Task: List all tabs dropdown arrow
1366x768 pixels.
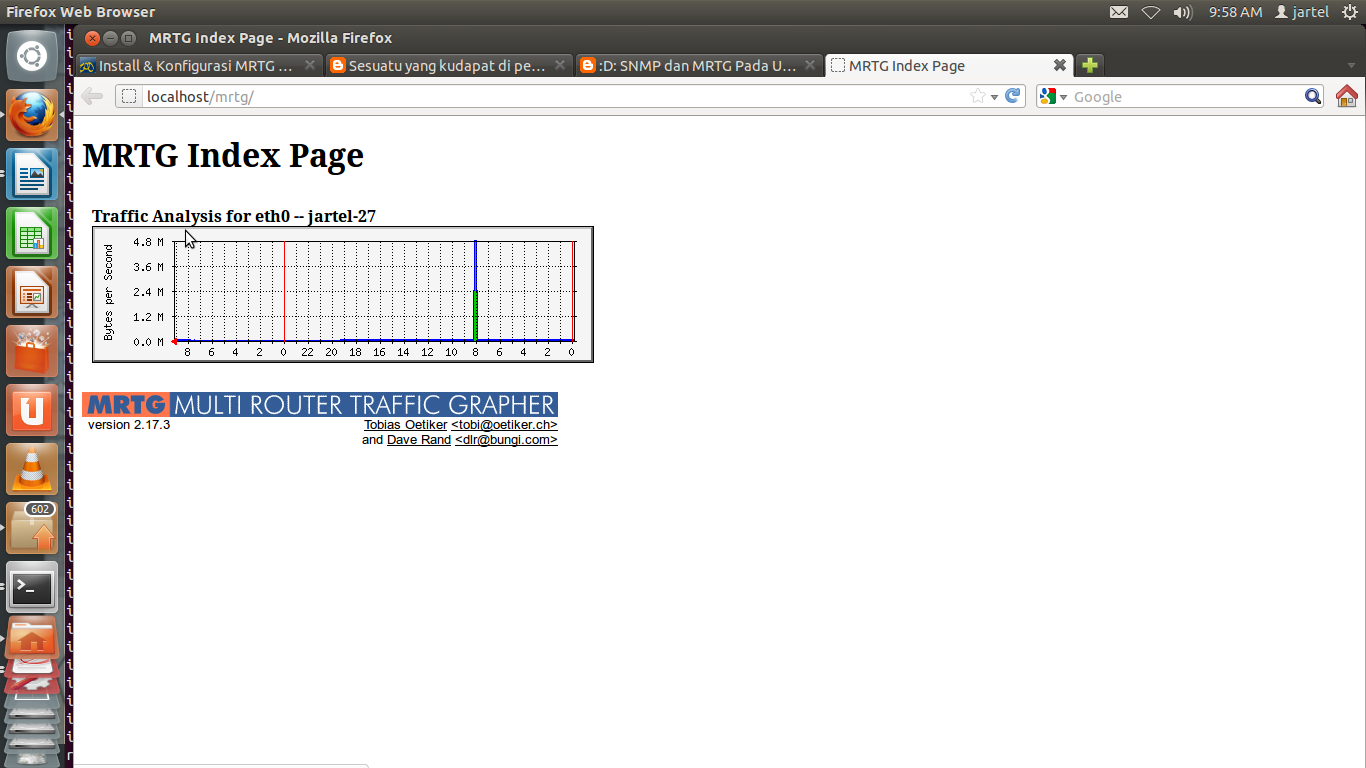Action: pos(1350,66)
